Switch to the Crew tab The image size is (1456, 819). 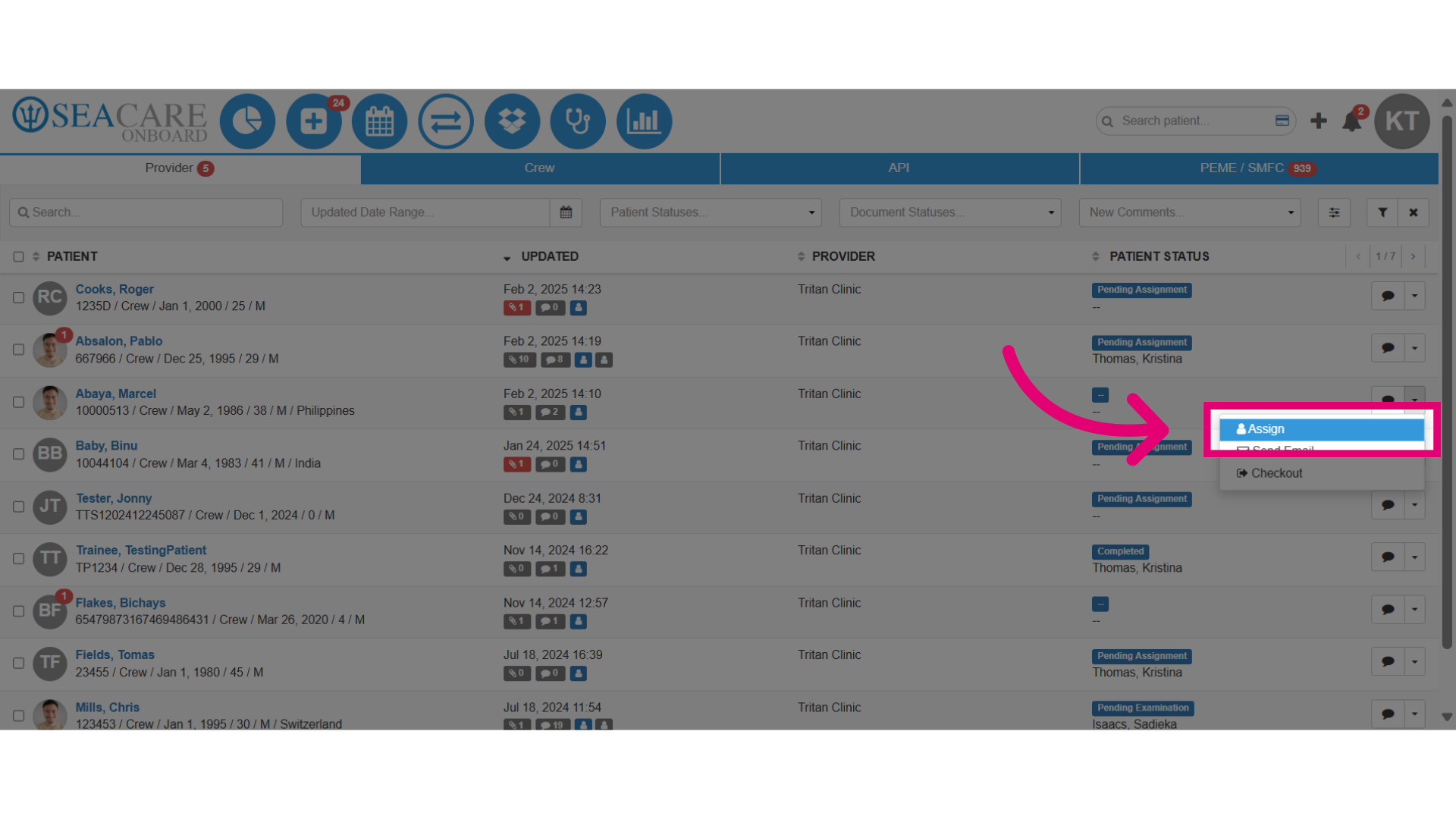(x=540, y=168)
